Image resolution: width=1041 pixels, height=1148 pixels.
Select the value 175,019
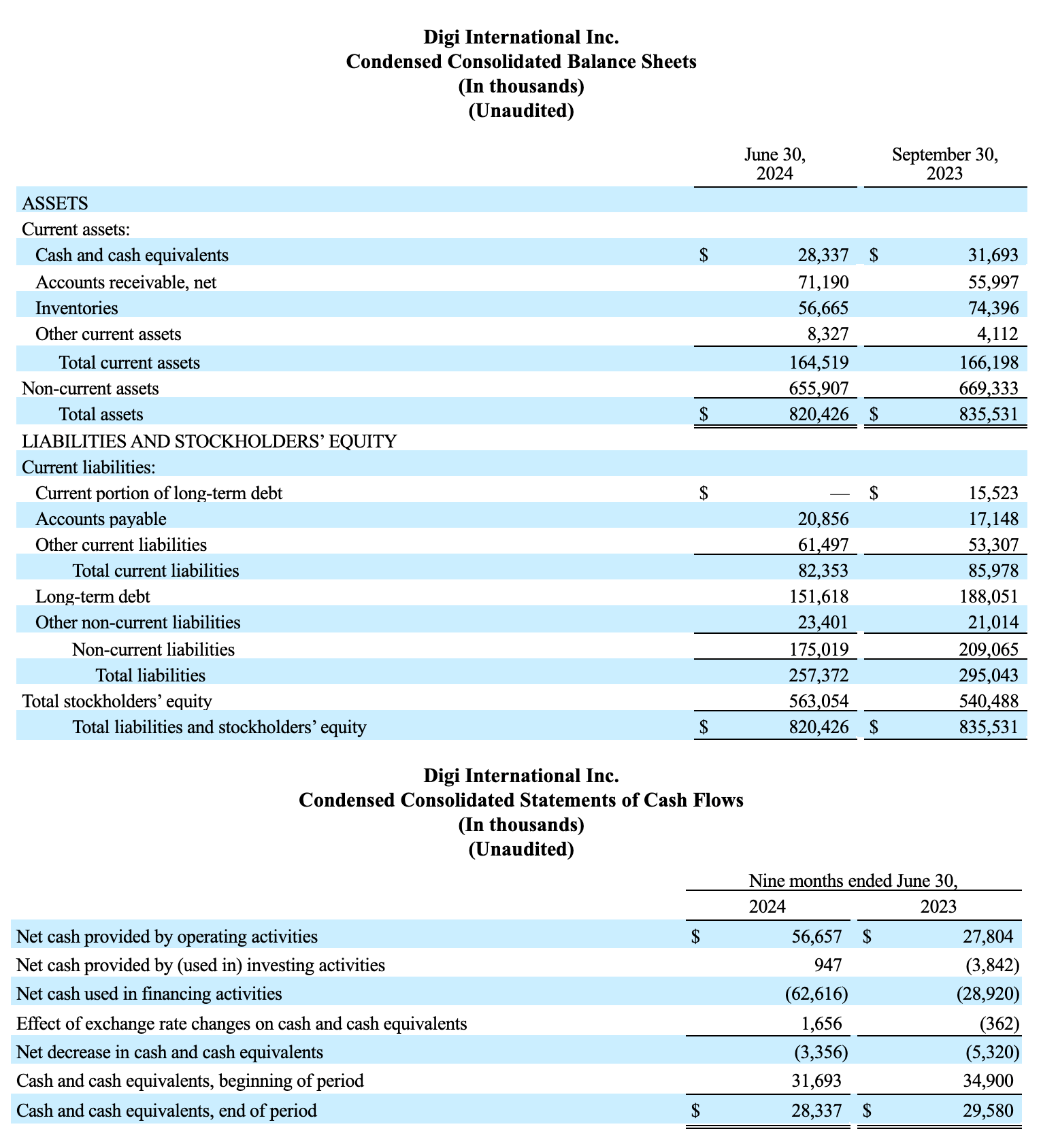(819, 649)
